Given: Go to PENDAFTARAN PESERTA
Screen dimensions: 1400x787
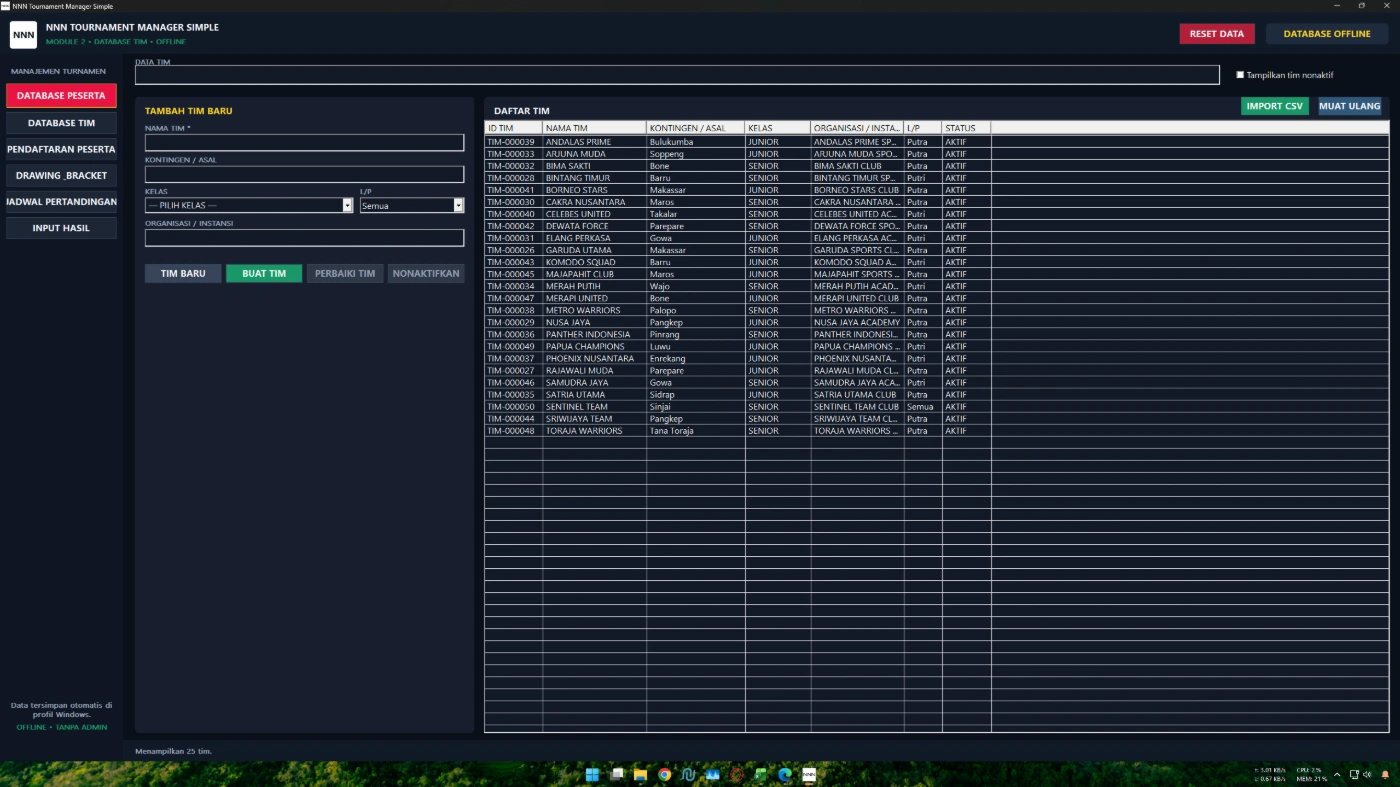Looking at the screenshot, I should pyautogui.click(x=61, y=149).
